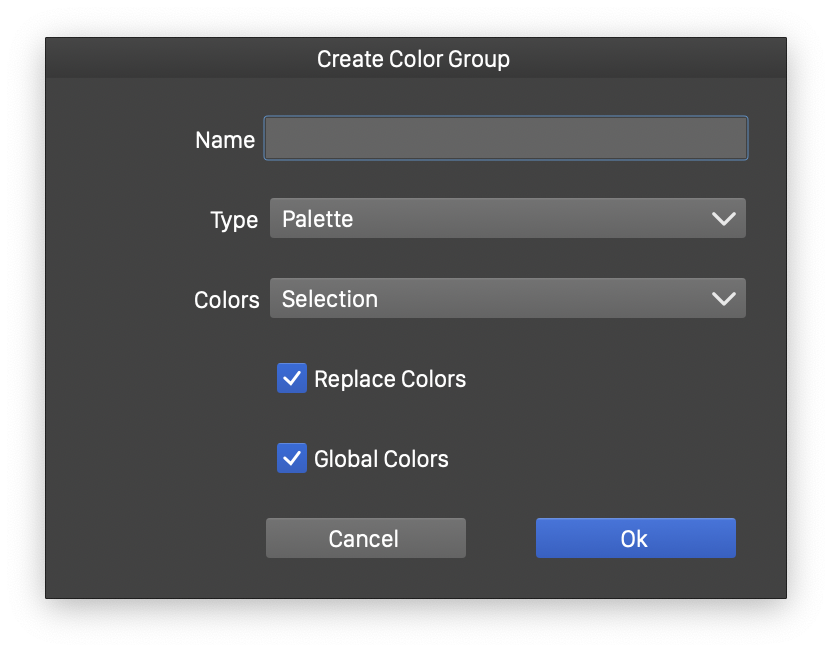Click the white checkmark beside Replace Colors

[292, 379]
